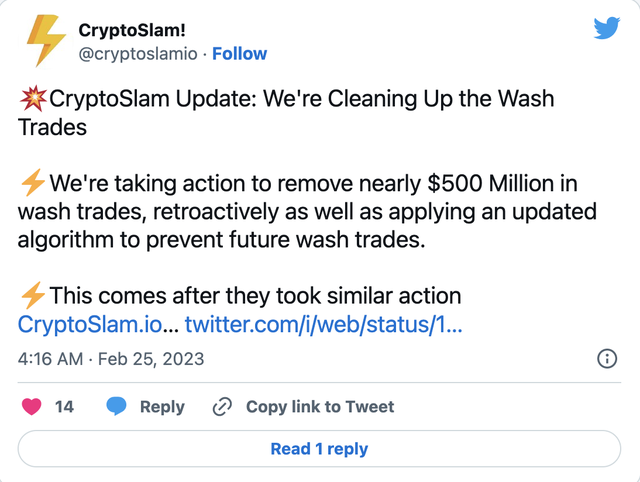Click the 4:16 AM Feb 25, 2023 timestamp
Viewport: 640px width, 482px height.
[111, 358]
